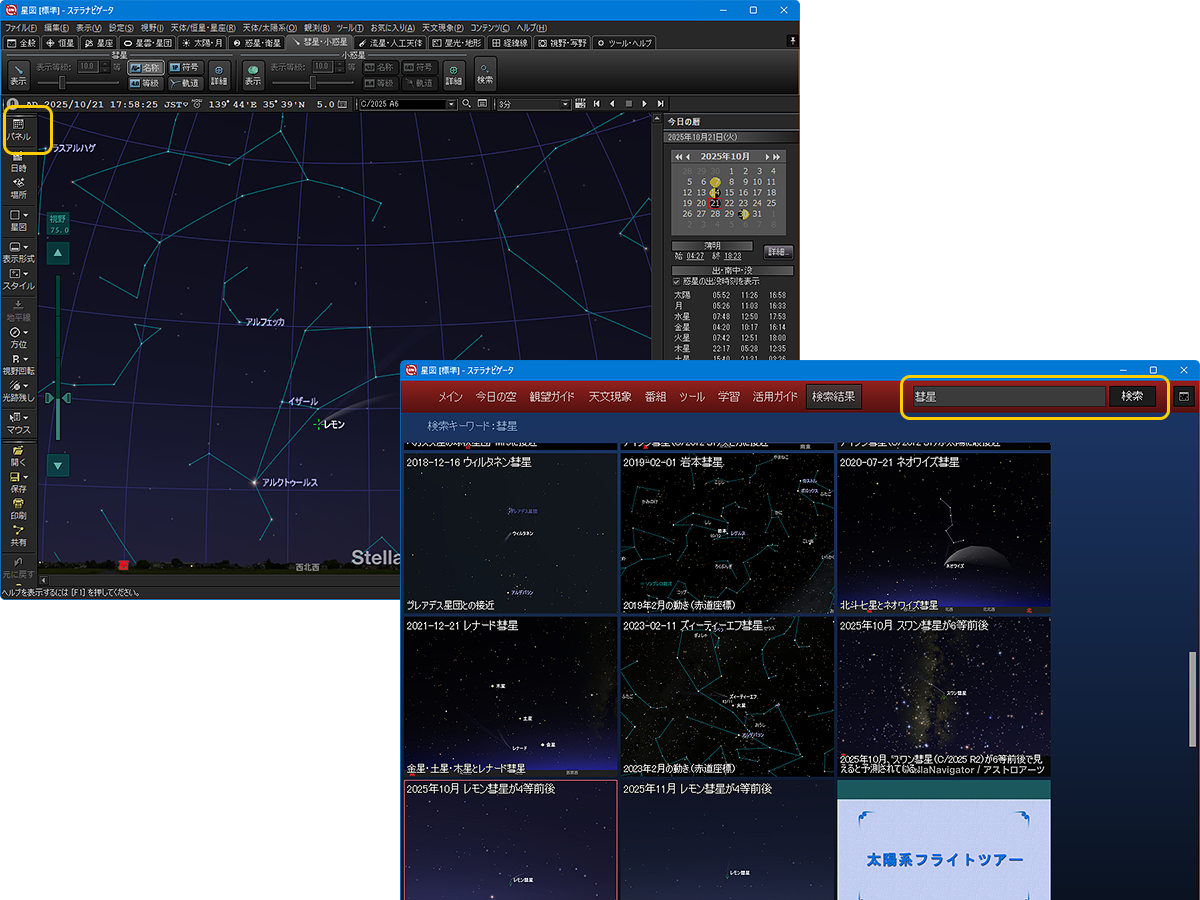Viewport: 1200px width, 900px height.
Task: Click the comet 詳細 details icon
Action: pyautogui.click(x=218, y=75)
